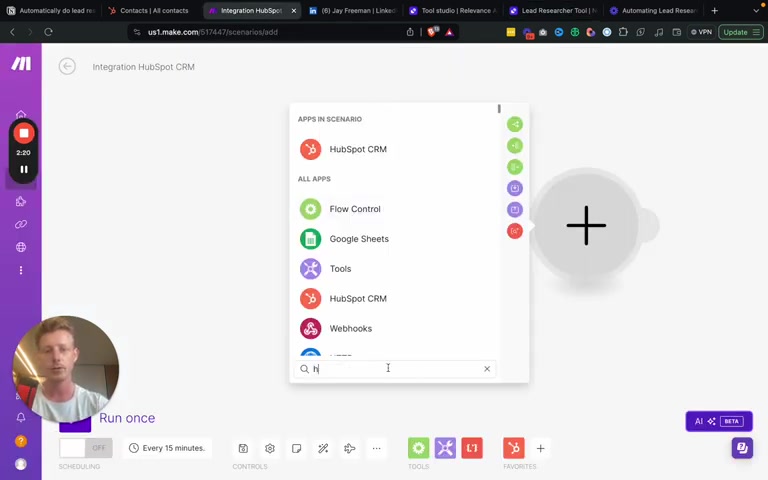The height and width of the screenshot is (480, 768).
Task: Click the music note icon in browser toolbar
Action: pos(659,32)
